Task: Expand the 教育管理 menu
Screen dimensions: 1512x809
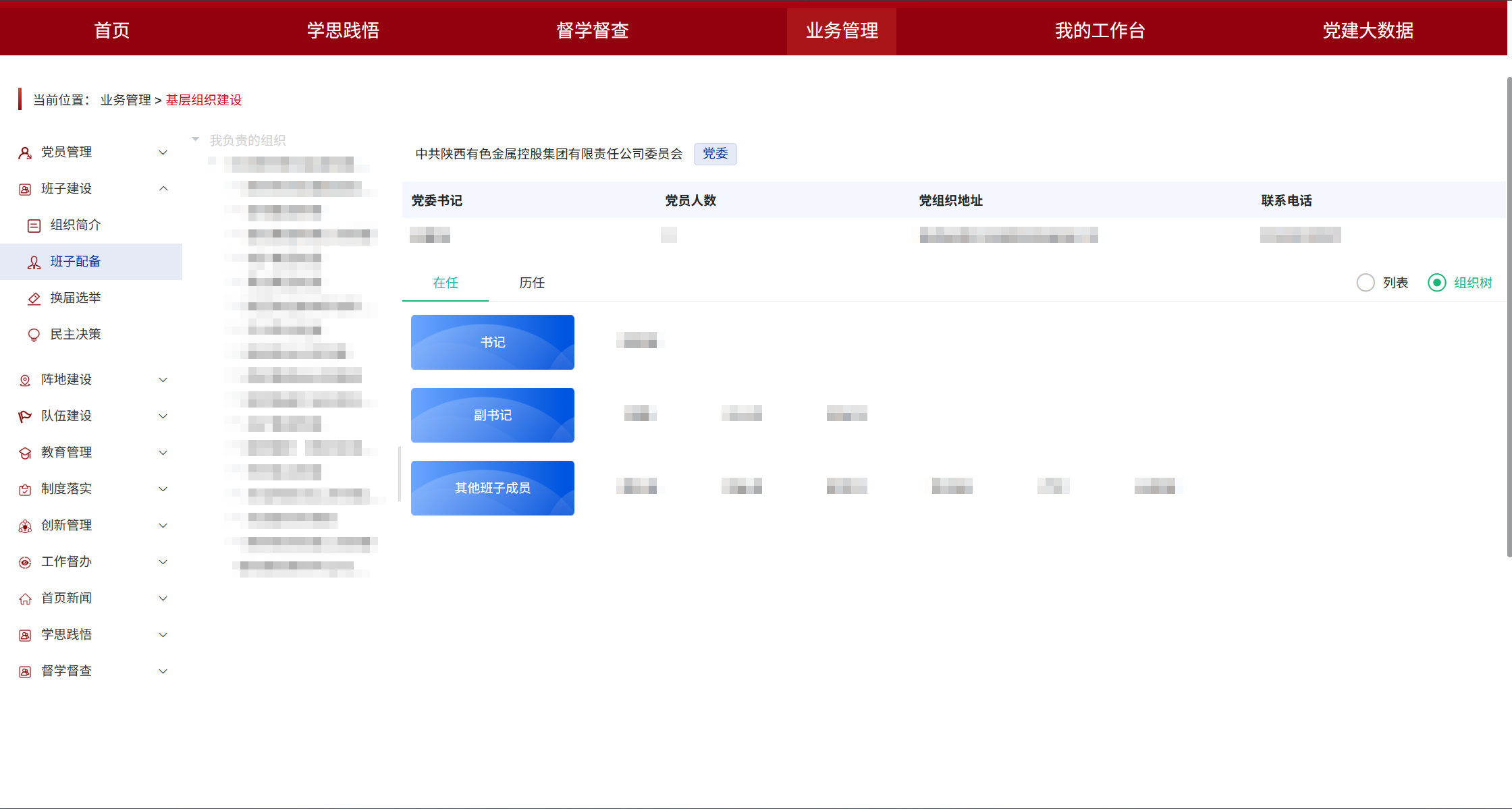Action: tap(163, 452)
